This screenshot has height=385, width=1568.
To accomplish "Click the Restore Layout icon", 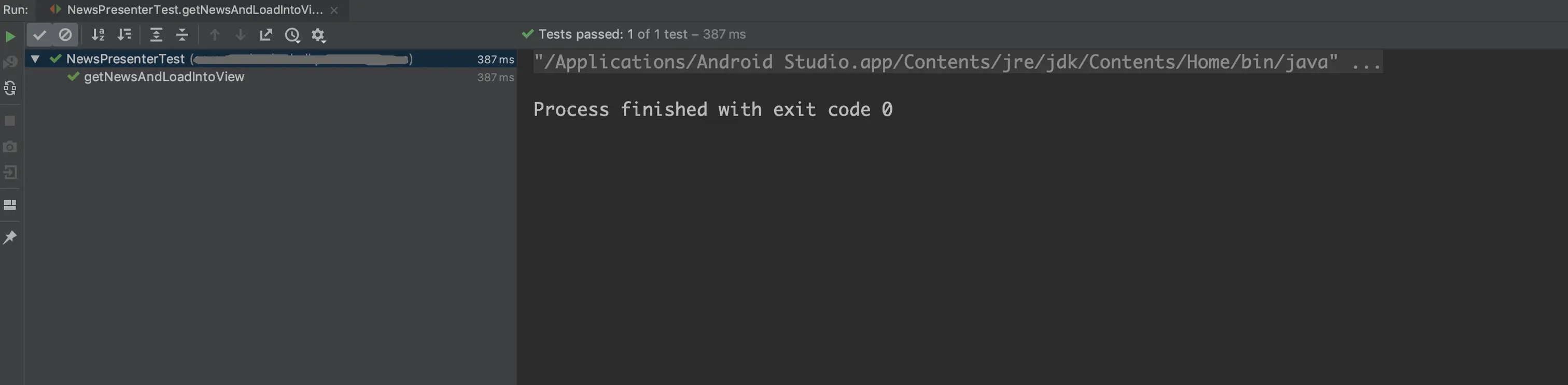I will 10,205.
